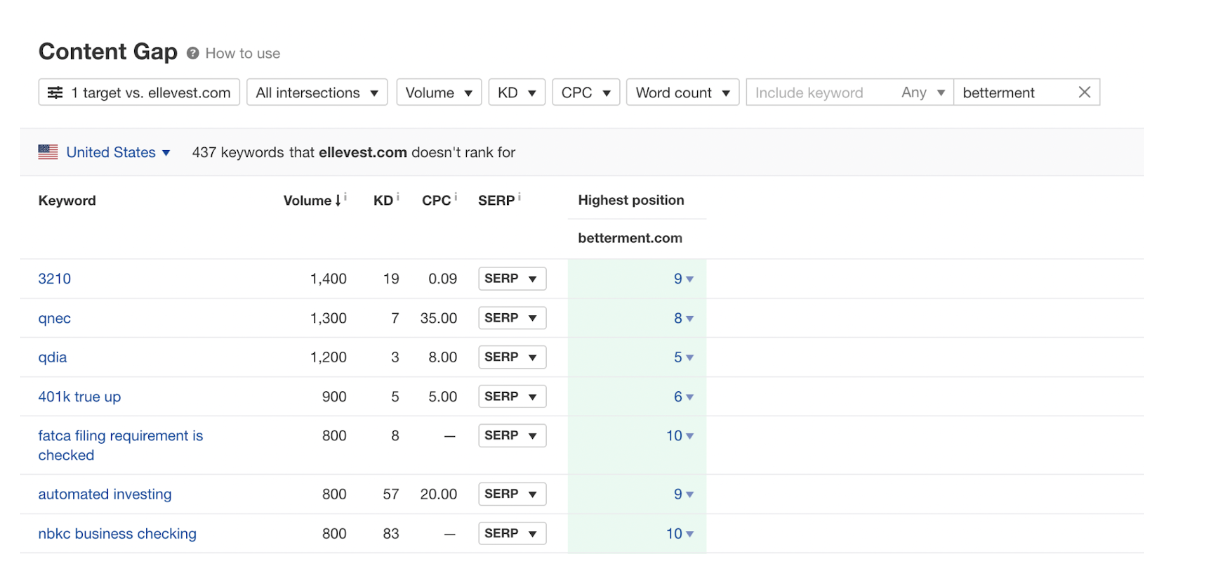Click the info icon on the SERP column
The height and width of the screenshot is (588, 1206).
pos(517,194)
